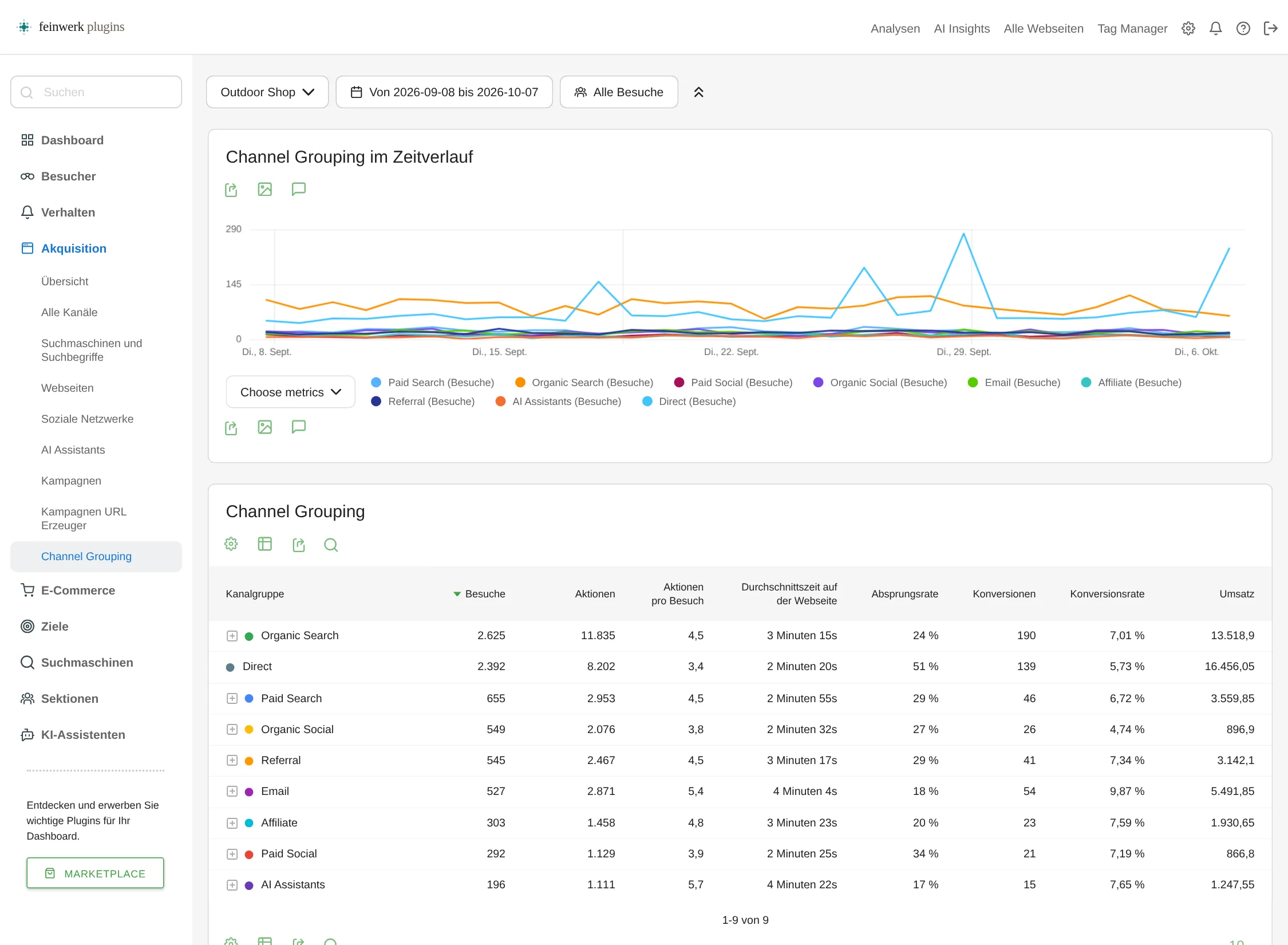Open AI Insights in top navigation
The width and height of the screenshot is (1288, 945).
(962, 29)
